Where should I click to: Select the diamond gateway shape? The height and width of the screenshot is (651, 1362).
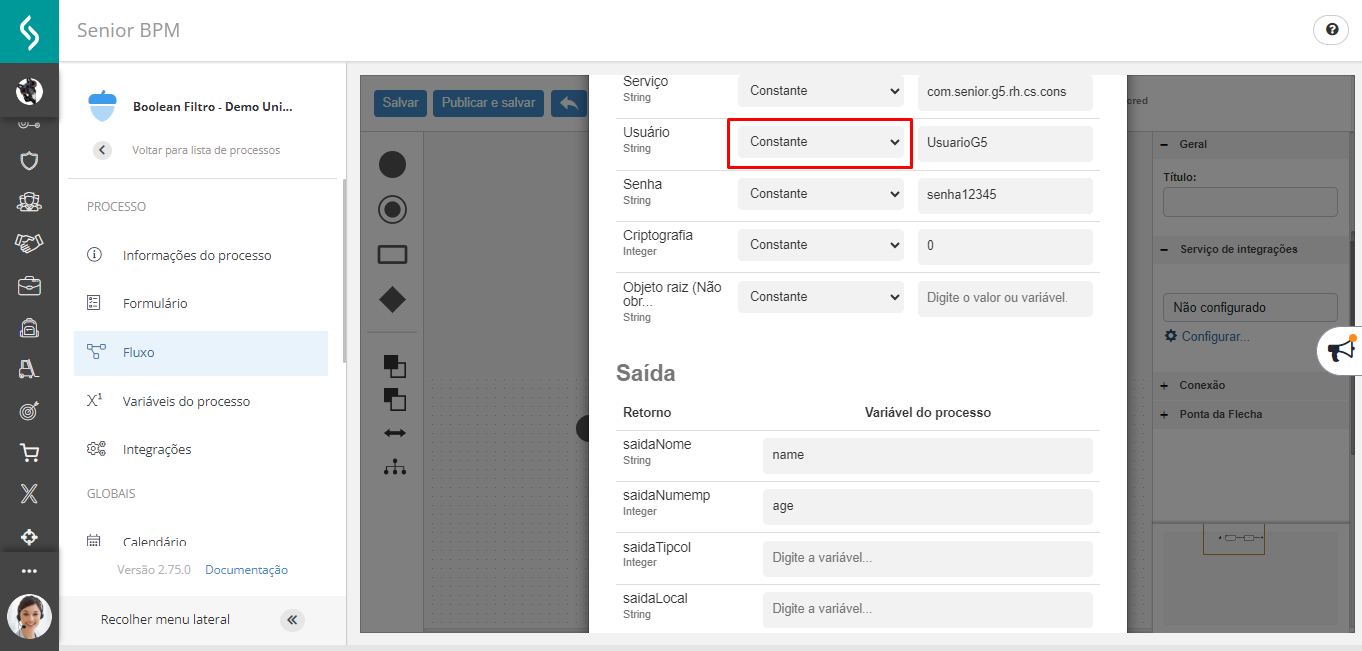click(392, 299)
